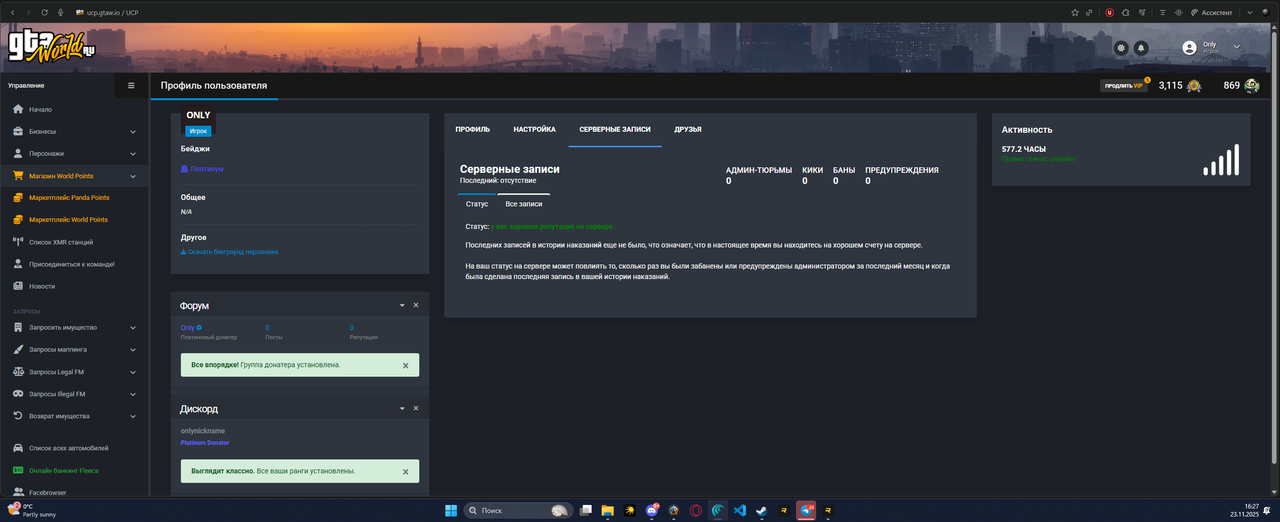Viewport: 1280px width, 522px height.
Task: Open the Windows Start menu
Action: click(x=451, y=510)
